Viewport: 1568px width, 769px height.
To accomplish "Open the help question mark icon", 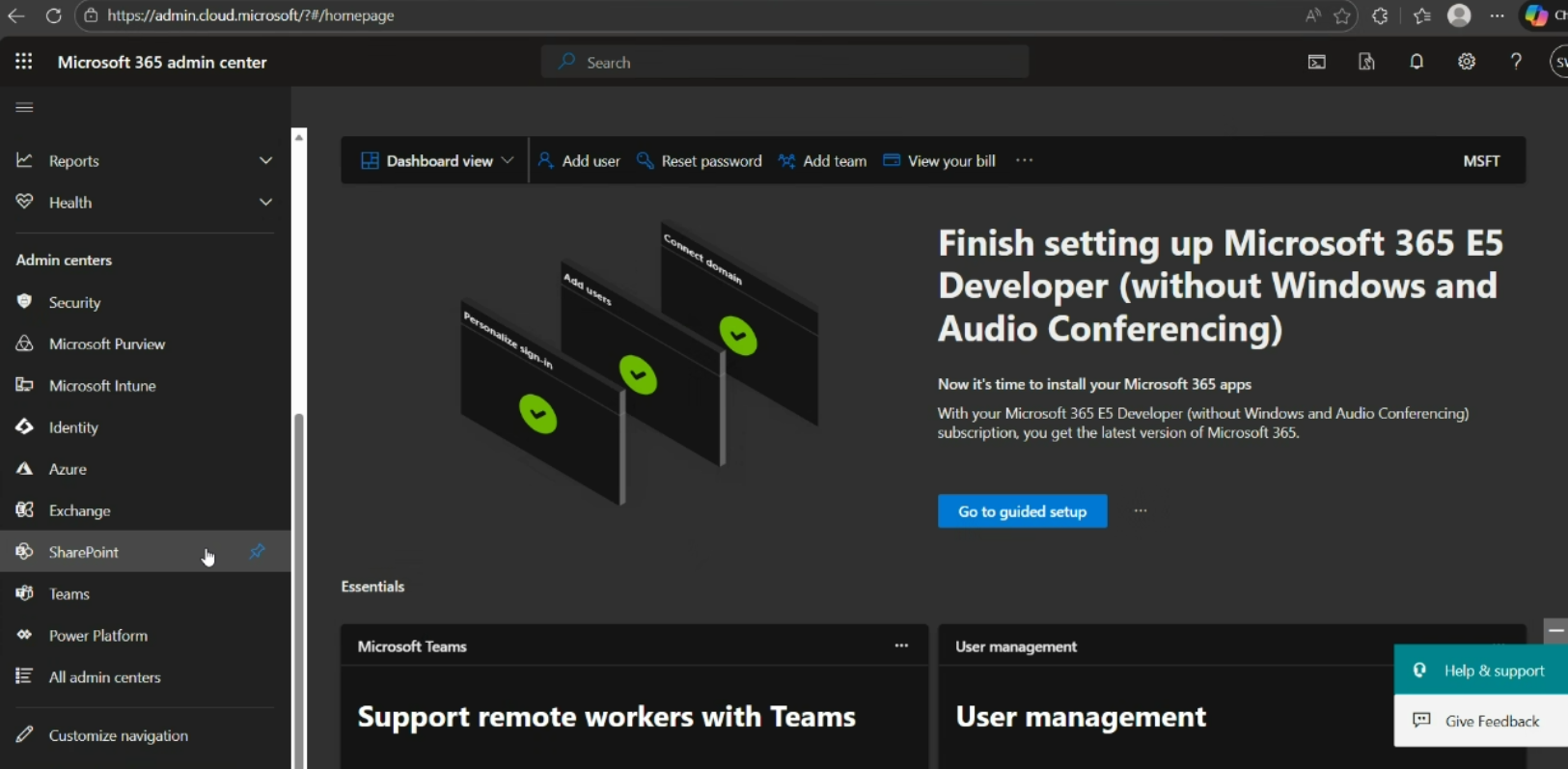I will (1516, 62).
